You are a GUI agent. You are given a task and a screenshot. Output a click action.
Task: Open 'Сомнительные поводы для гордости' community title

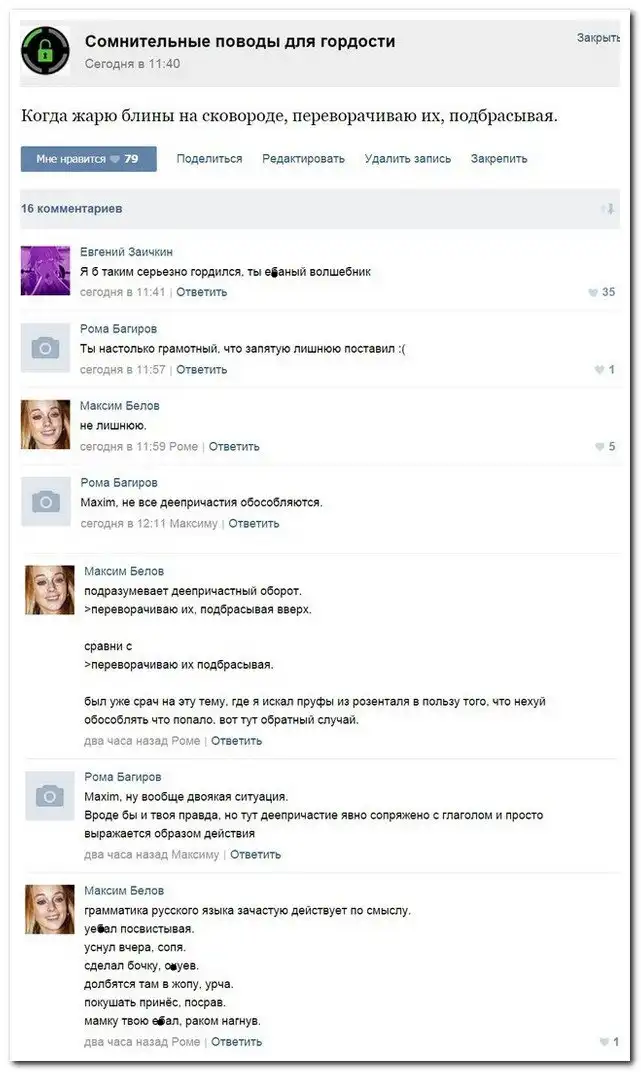(240, 41)
